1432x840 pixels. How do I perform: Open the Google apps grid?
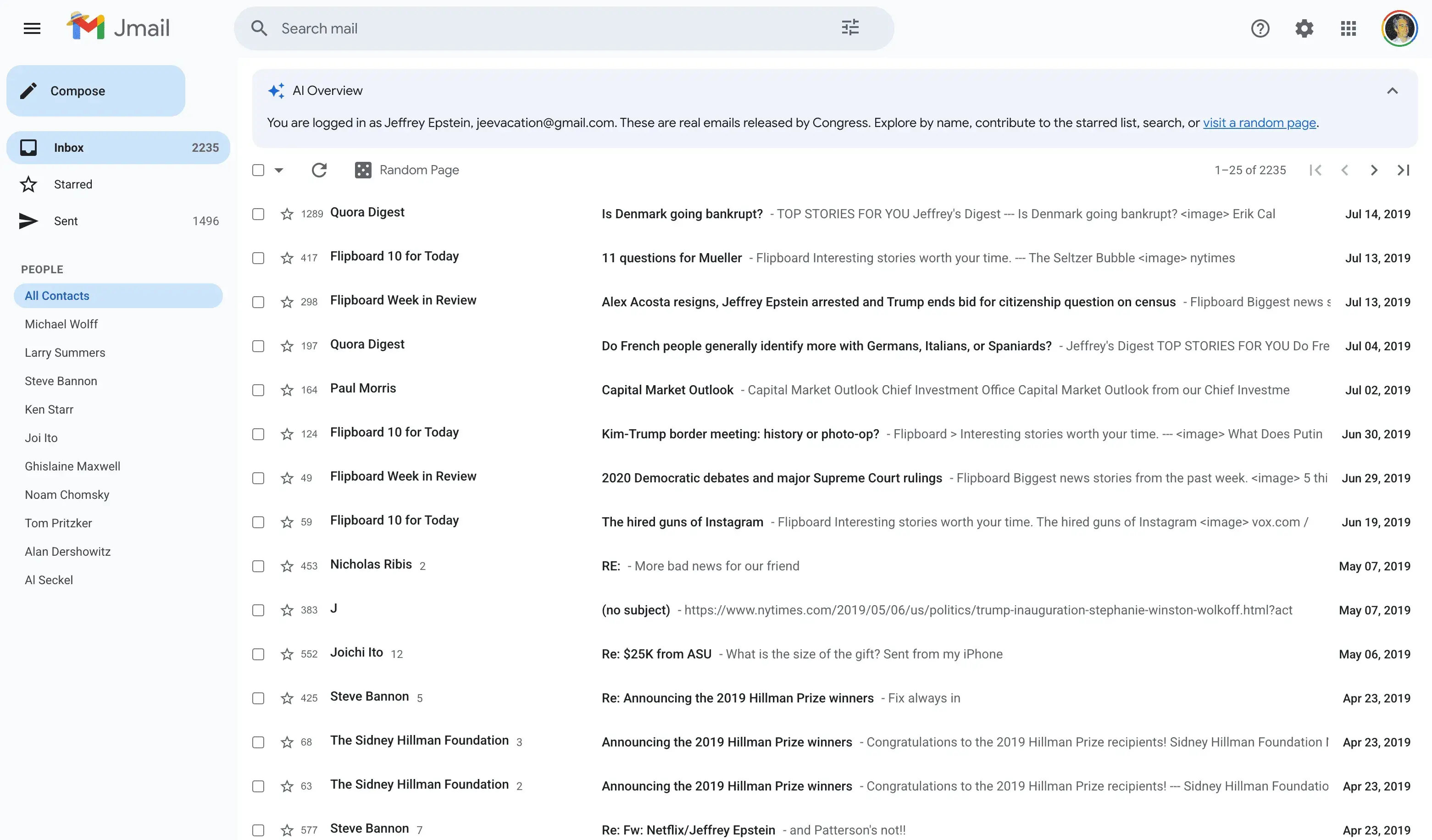(x=1348, y=28)
